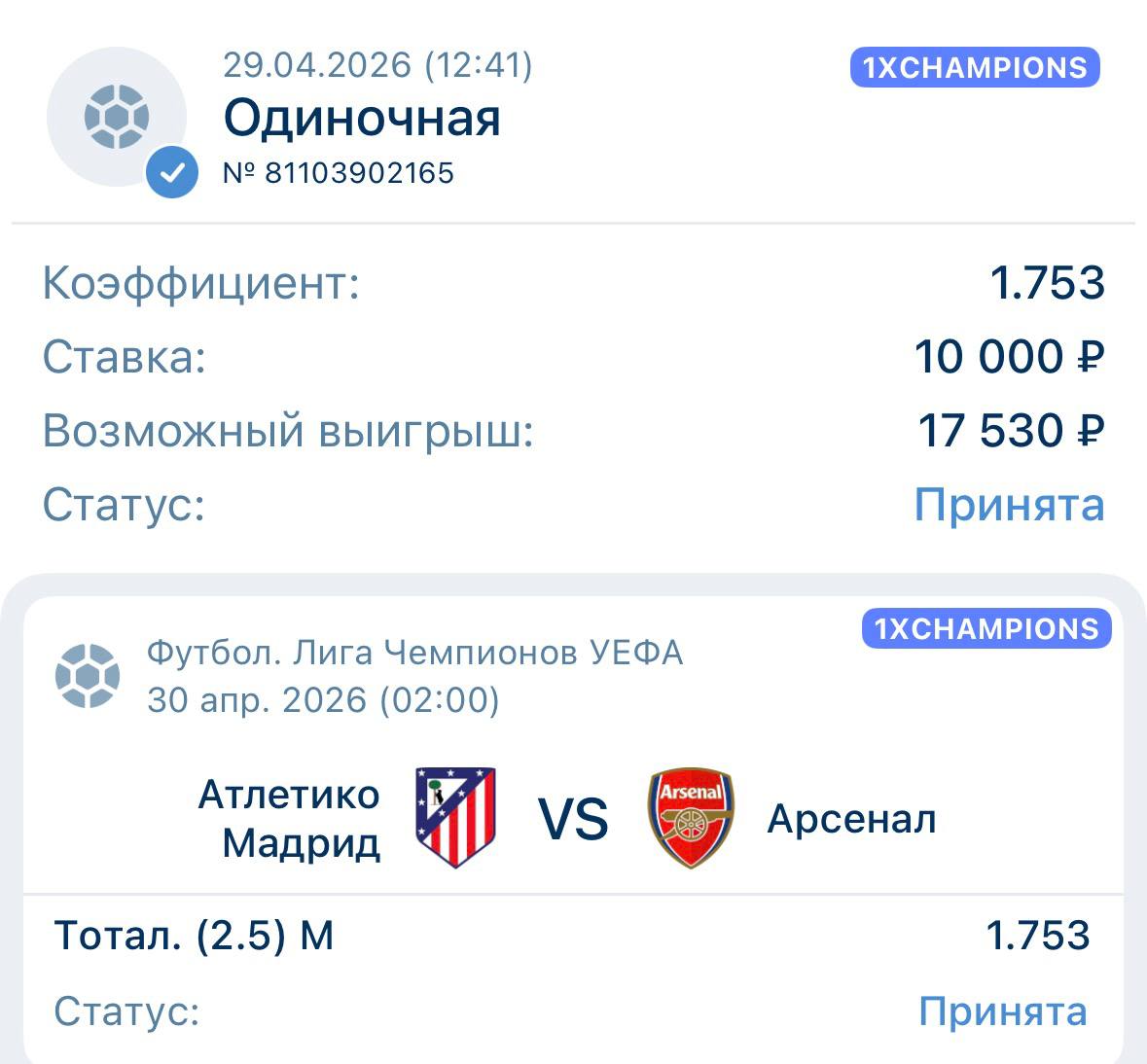Tap the Принята status in match card

1003,1011
